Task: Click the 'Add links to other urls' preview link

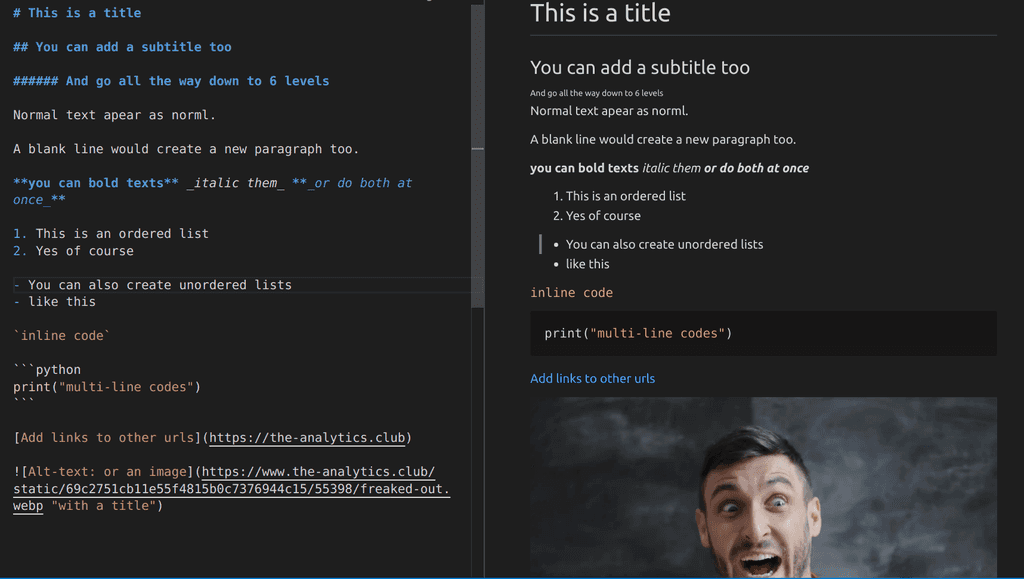Action: pos(592,379)
